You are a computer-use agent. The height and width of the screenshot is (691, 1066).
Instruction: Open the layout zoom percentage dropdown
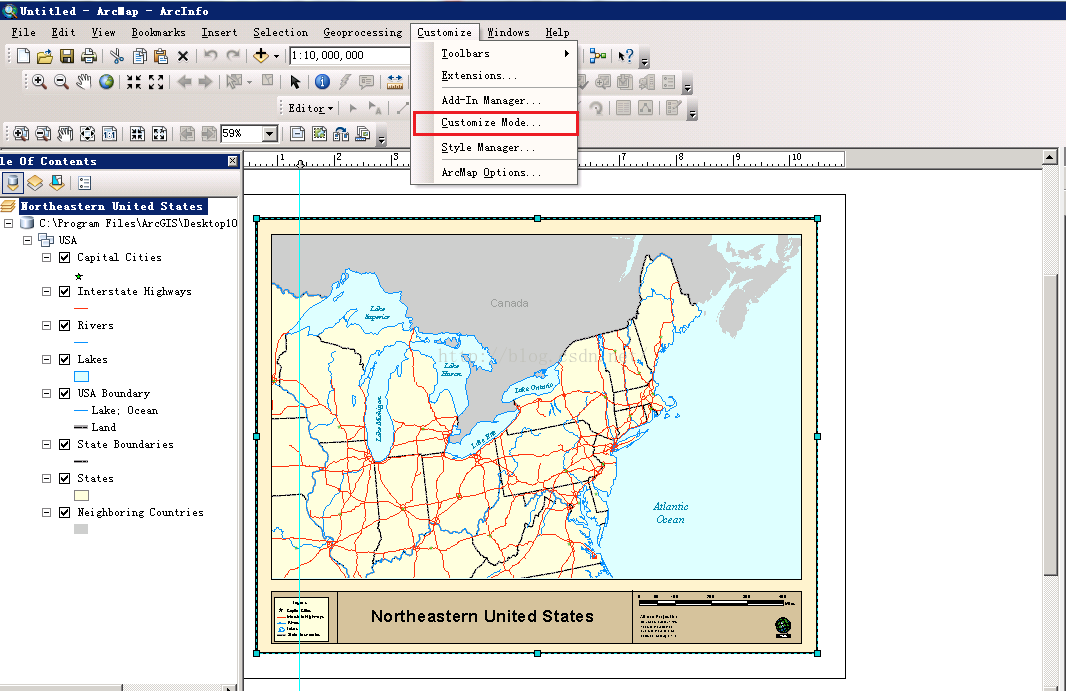270,133
